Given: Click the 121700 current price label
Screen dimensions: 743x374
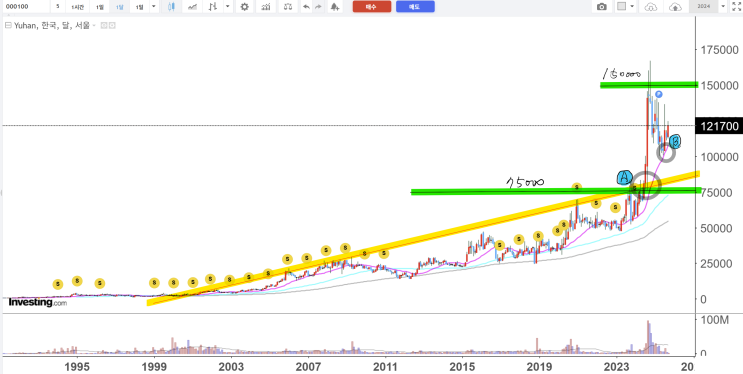Looking at the screenshot, I should coord(718,126).
